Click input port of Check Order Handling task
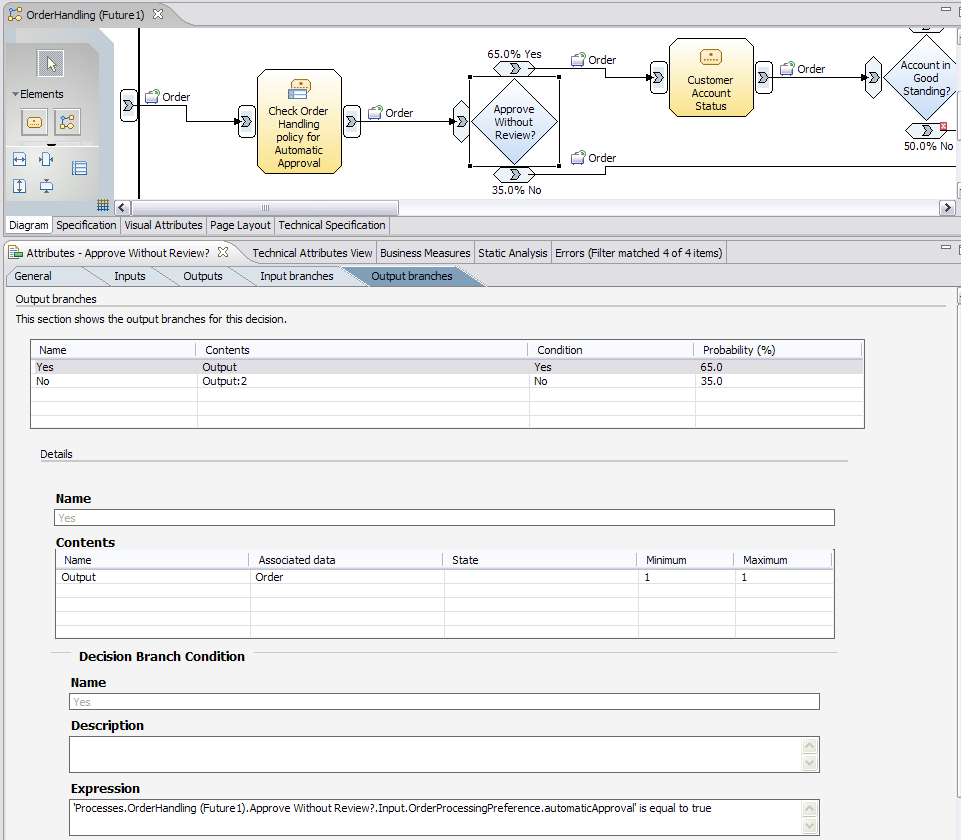The image size is (961, 840). pos(246,121)
